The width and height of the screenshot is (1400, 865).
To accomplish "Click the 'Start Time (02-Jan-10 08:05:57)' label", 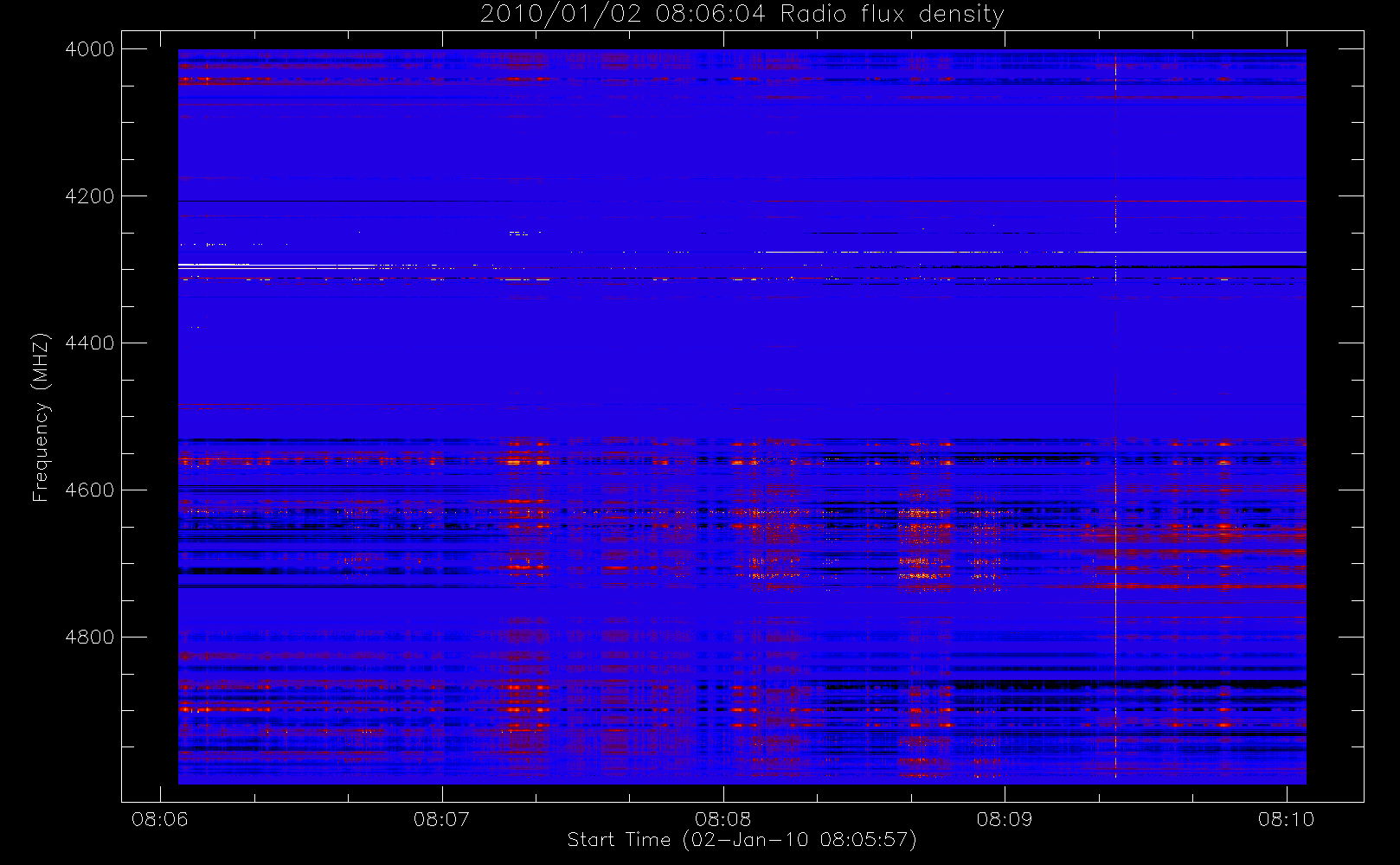I will [x=742, y=840].
